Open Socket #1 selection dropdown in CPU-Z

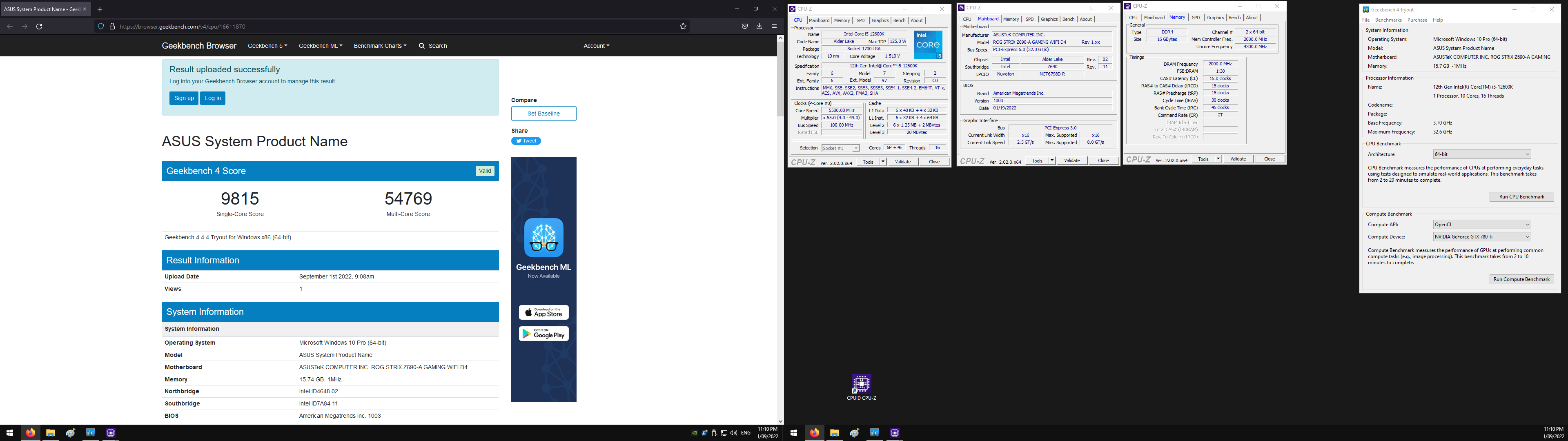click(840, 148)
